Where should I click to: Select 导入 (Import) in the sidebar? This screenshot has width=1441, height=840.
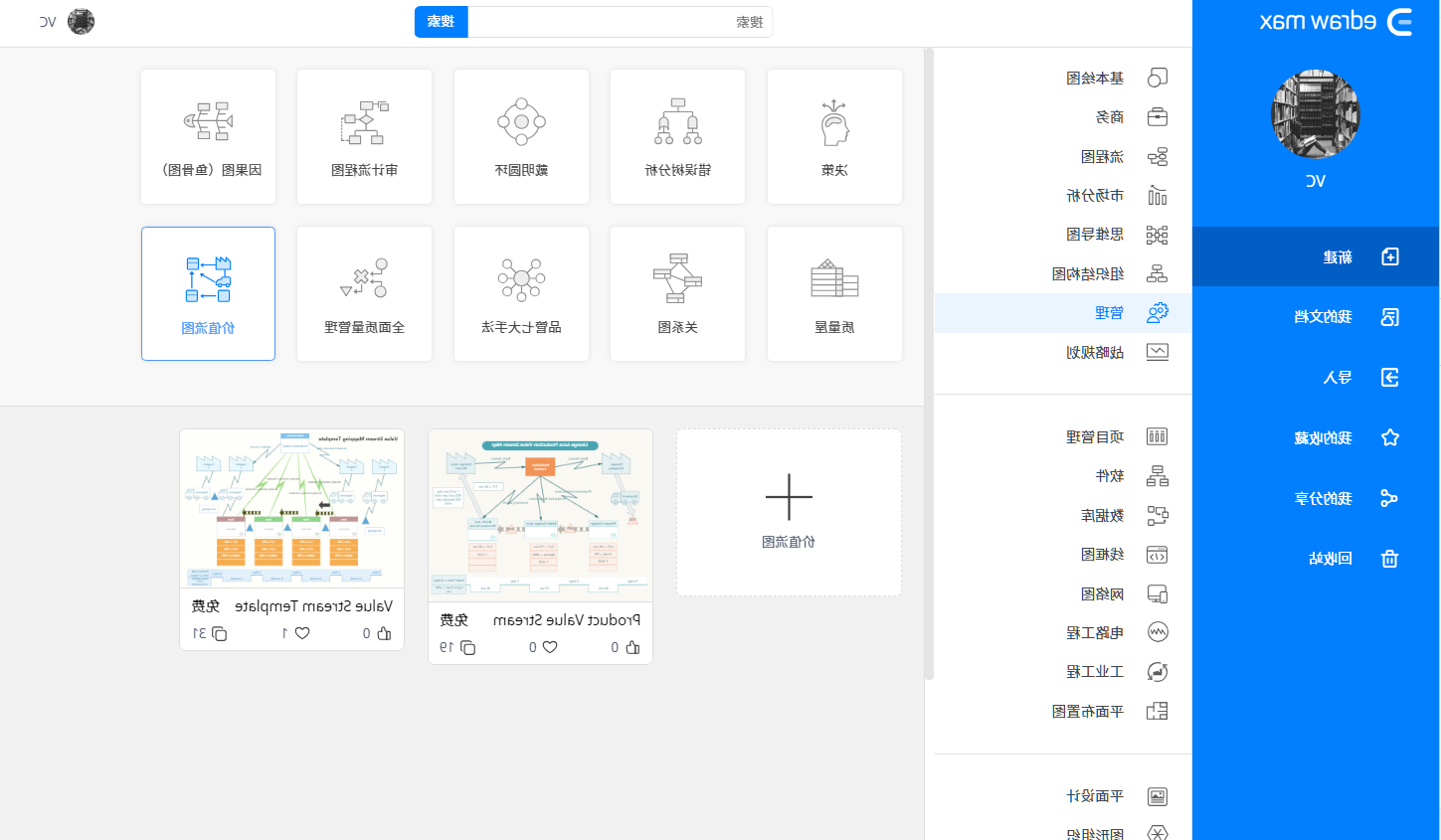[x=1316, y=378]
